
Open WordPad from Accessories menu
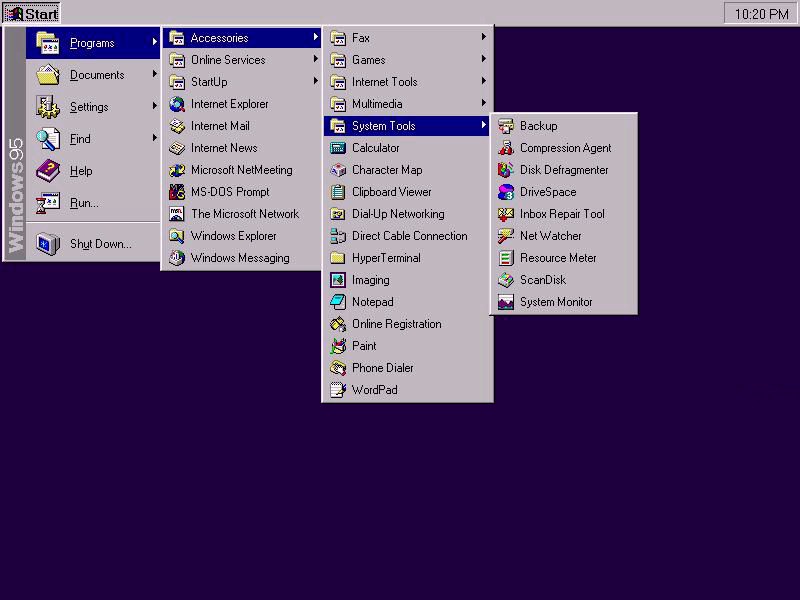[x=374, y=390]
